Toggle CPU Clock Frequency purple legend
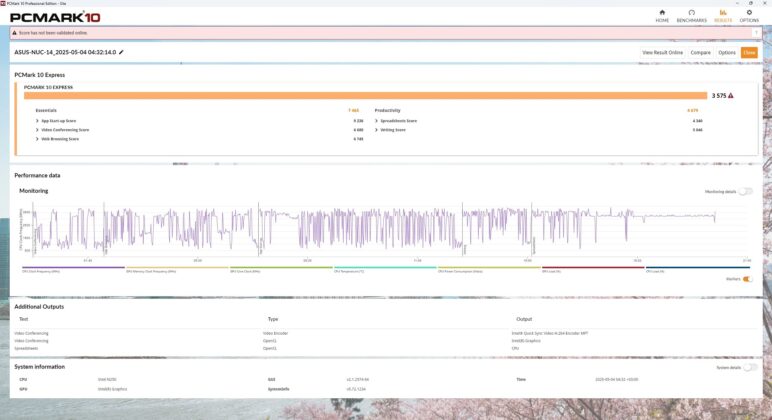The width and height of the screenshot is (772, 420). click(x=73, y=269)
